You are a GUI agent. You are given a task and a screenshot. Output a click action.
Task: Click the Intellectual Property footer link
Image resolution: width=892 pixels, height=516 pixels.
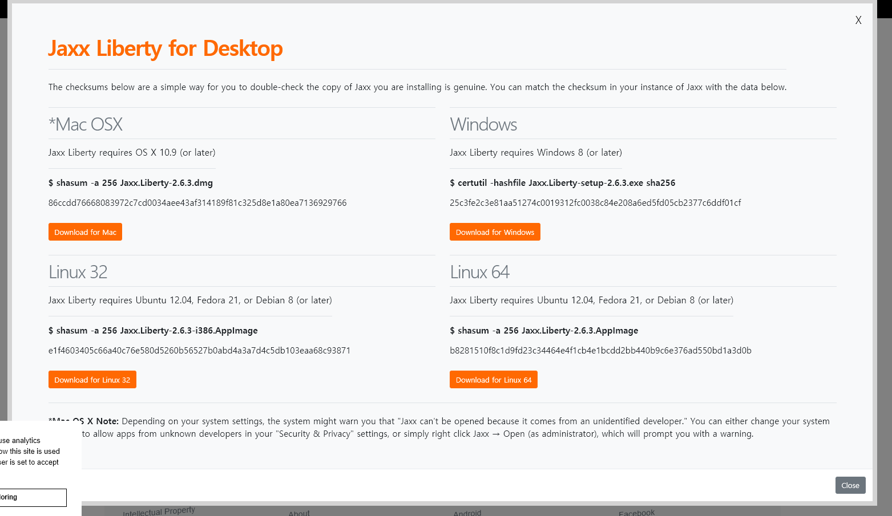(x=159, y=511)
